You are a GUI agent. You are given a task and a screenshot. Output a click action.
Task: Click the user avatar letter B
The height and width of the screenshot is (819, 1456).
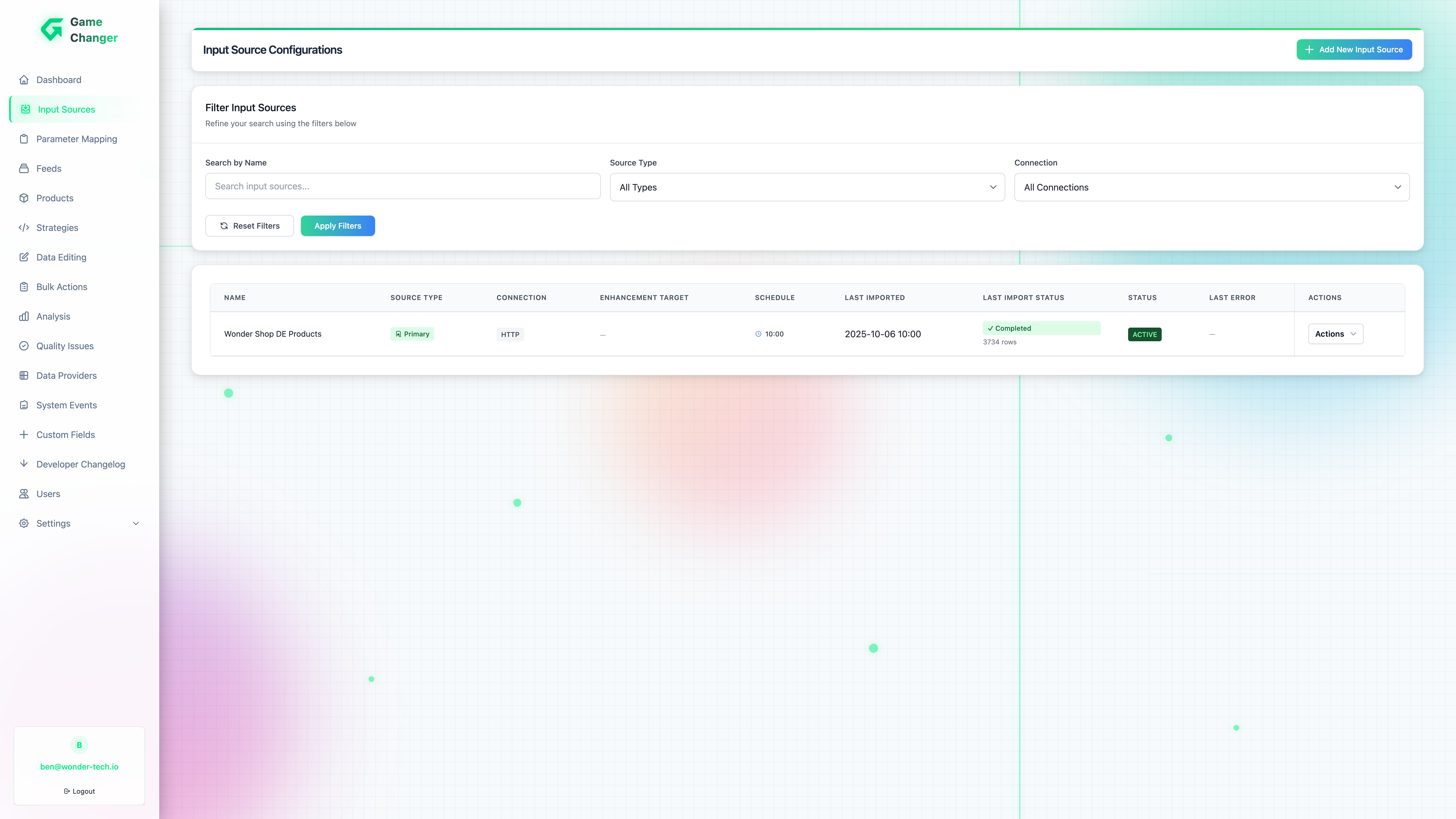pyautogui.click(x=79, y=745)
